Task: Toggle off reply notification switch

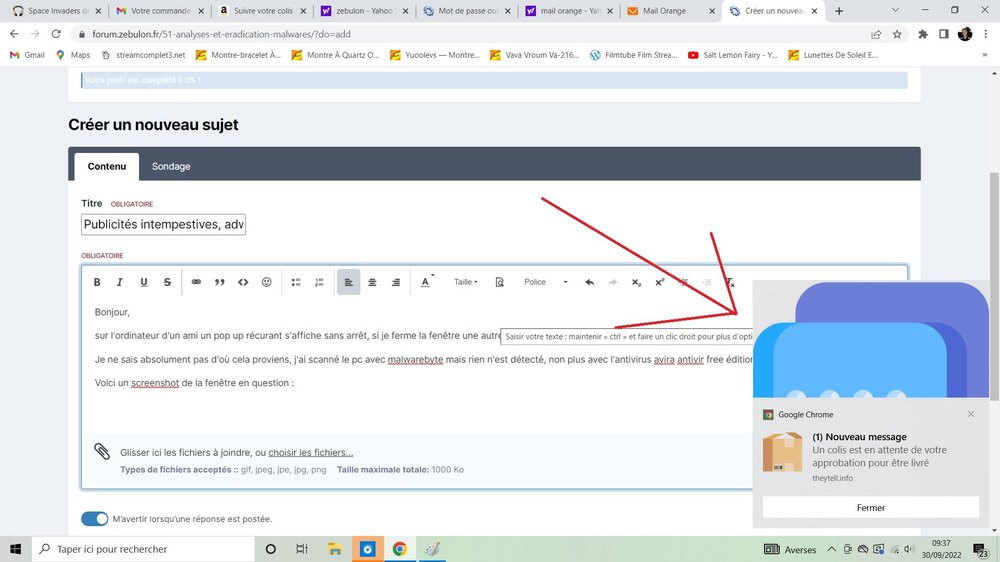Action: 94,519
